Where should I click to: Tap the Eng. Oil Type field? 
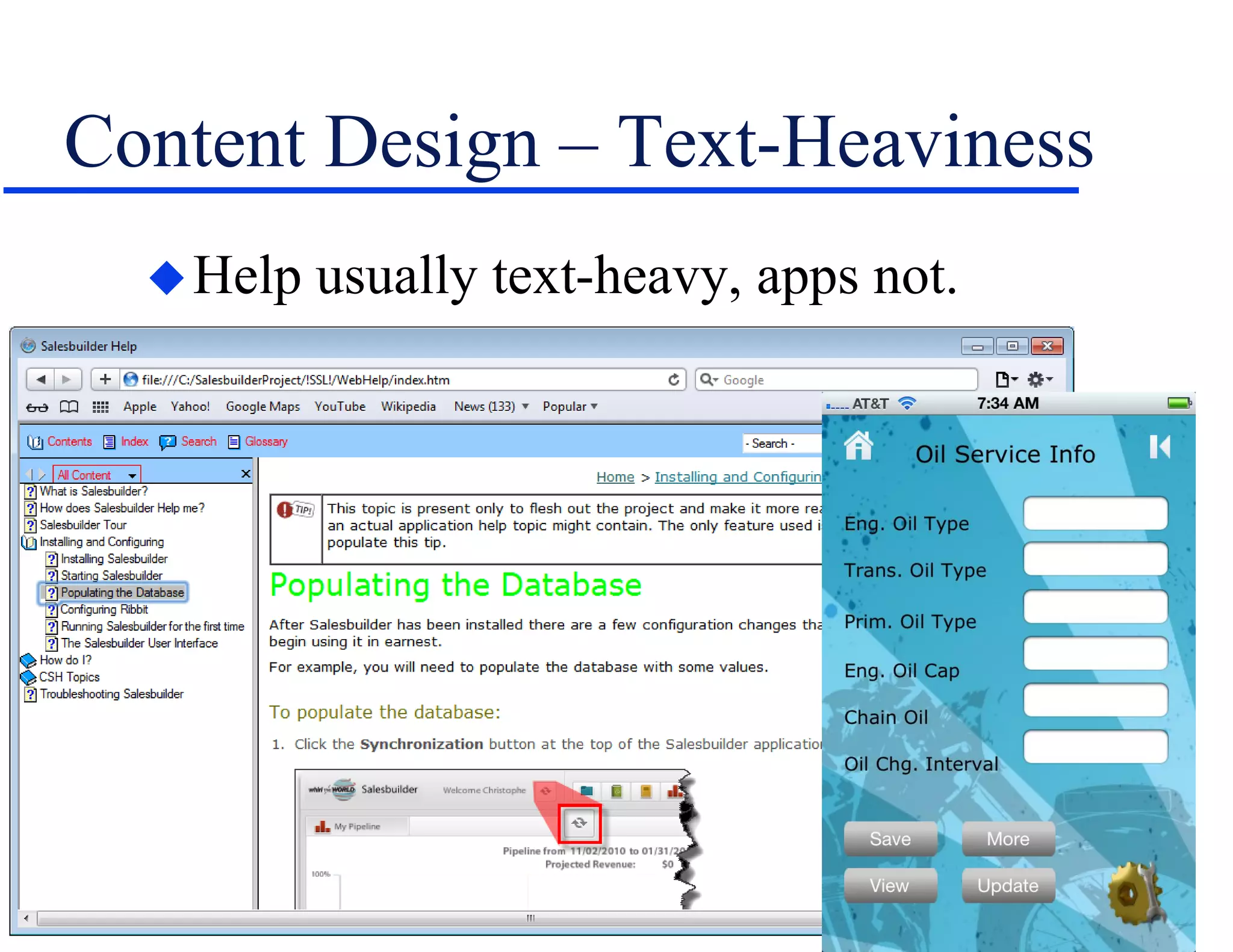[1095, 513]
